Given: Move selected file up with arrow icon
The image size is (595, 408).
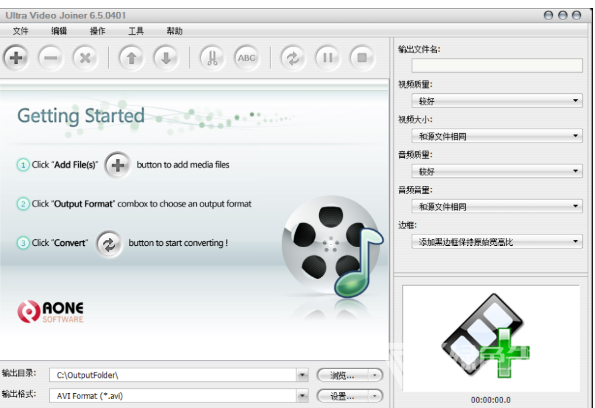Looking at the screenshot, I should click(x=131, y=58).
